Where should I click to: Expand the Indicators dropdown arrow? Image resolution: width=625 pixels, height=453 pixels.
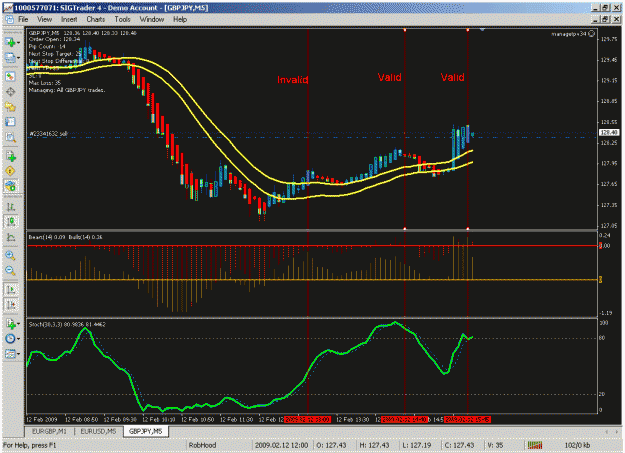pyautogui.click(x=18, y=324)
